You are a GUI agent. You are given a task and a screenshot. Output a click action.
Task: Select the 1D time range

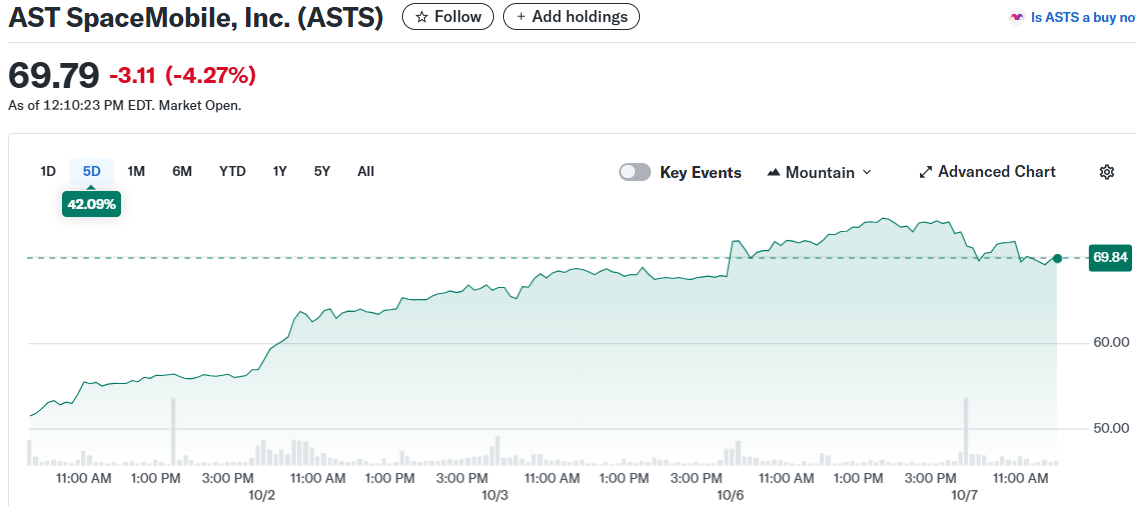[x=48, y=171]
